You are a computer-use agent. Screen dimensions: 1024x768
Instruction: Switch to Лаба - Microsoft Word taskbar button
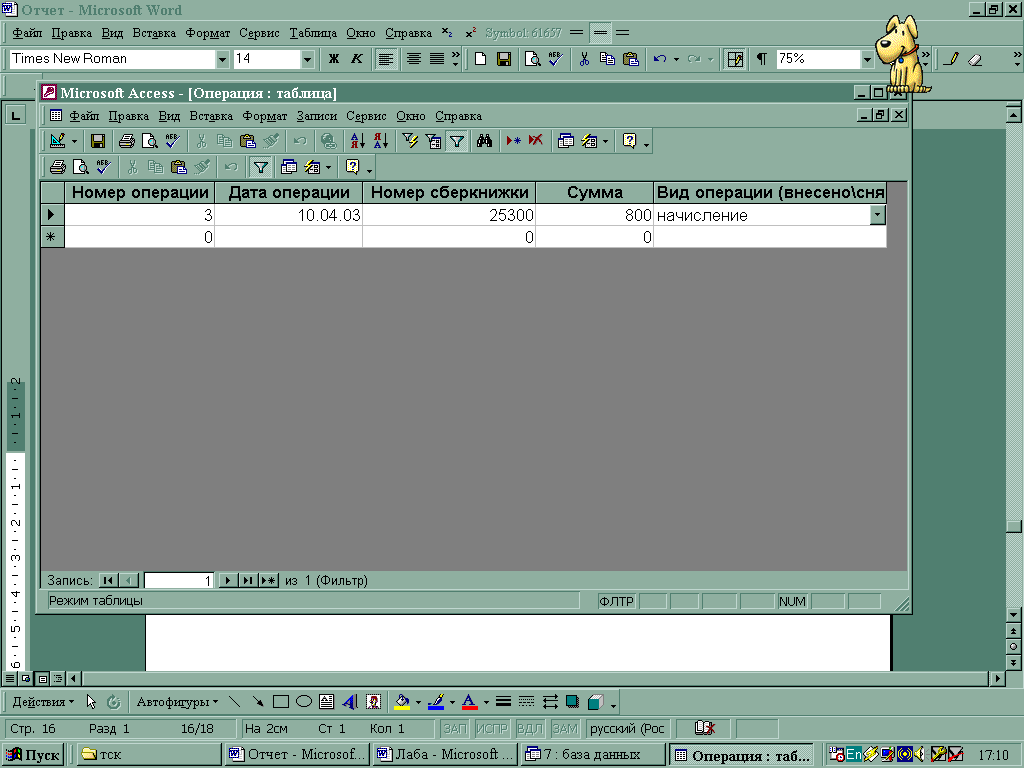tap(446, 755)
